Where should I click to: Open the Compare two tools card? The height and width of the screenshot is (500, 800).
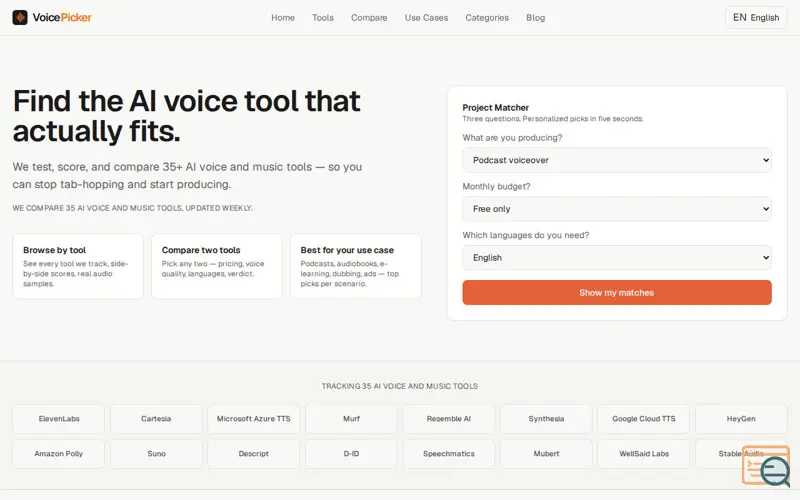click(x=217, y=266)
